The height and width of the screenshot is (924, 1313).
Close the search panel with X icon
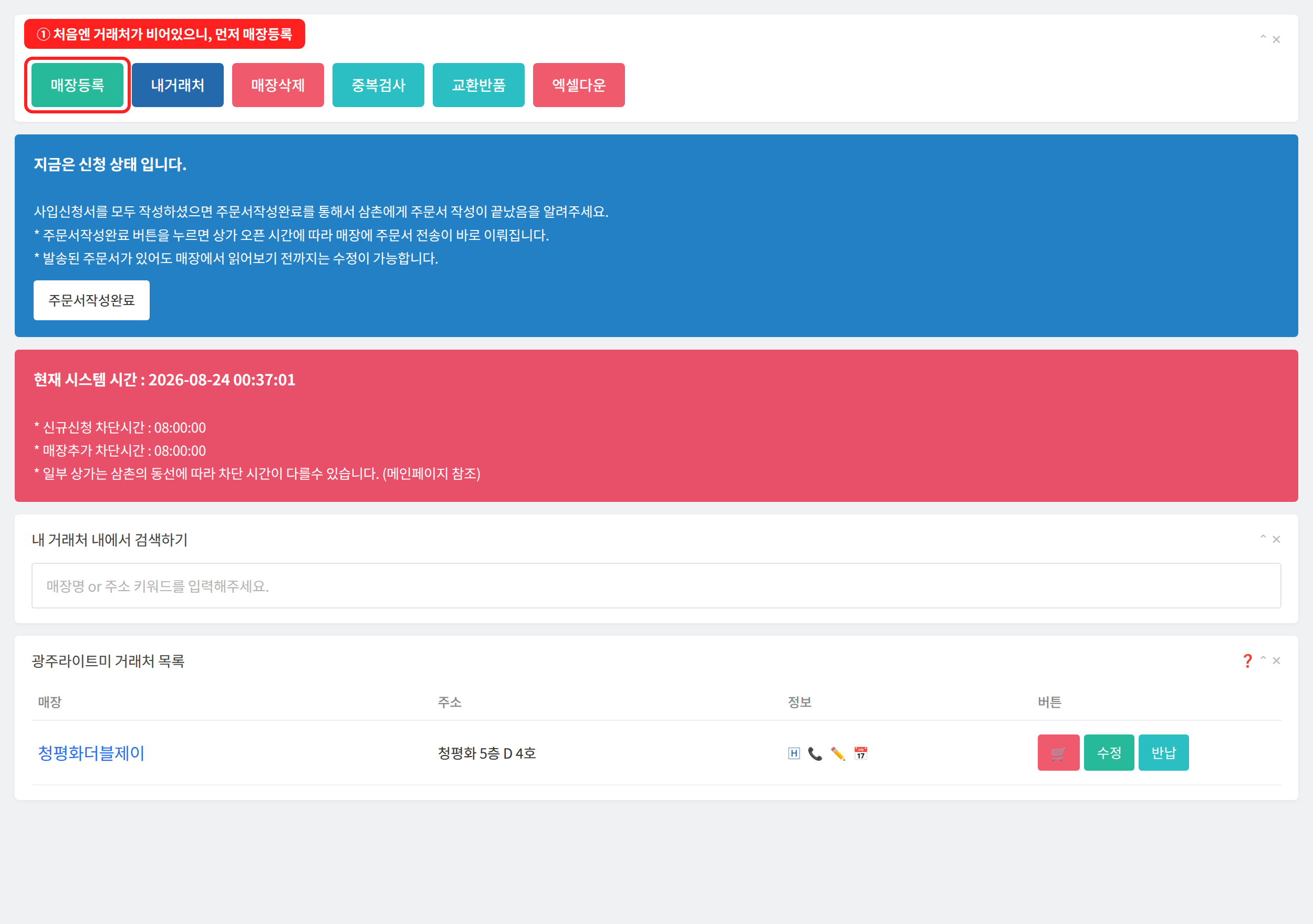pos(1276,539)
